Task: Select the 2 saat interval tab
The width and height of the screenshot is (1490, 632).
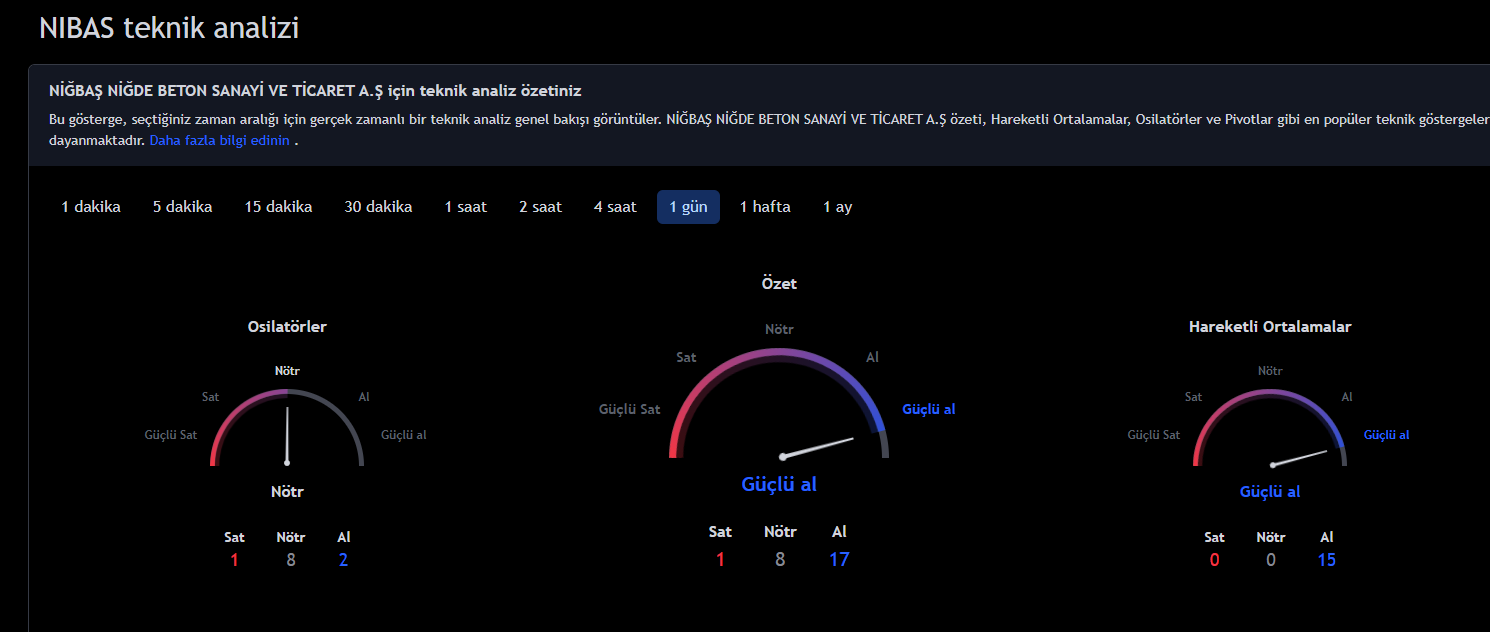Action: [540, 207]
